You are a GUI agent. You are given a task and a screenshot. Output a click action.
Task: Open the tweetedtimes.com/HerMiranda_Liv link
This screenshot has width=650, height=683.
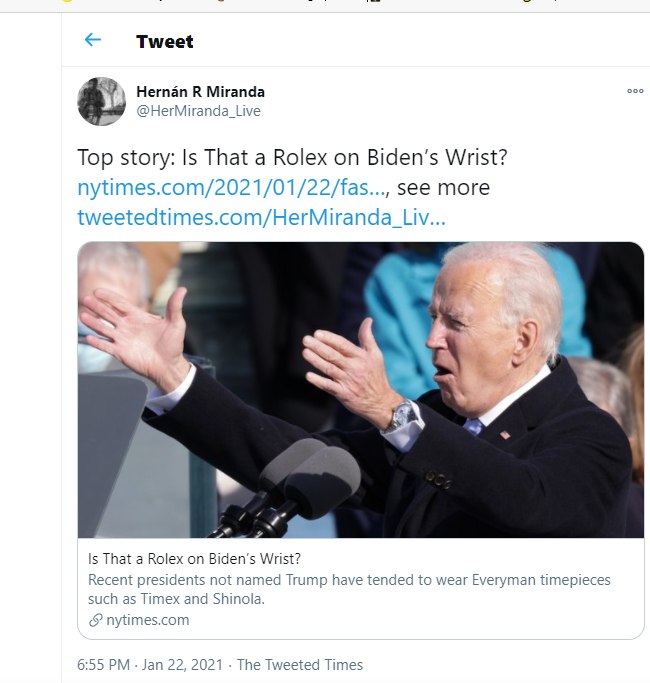coord(261,217)
